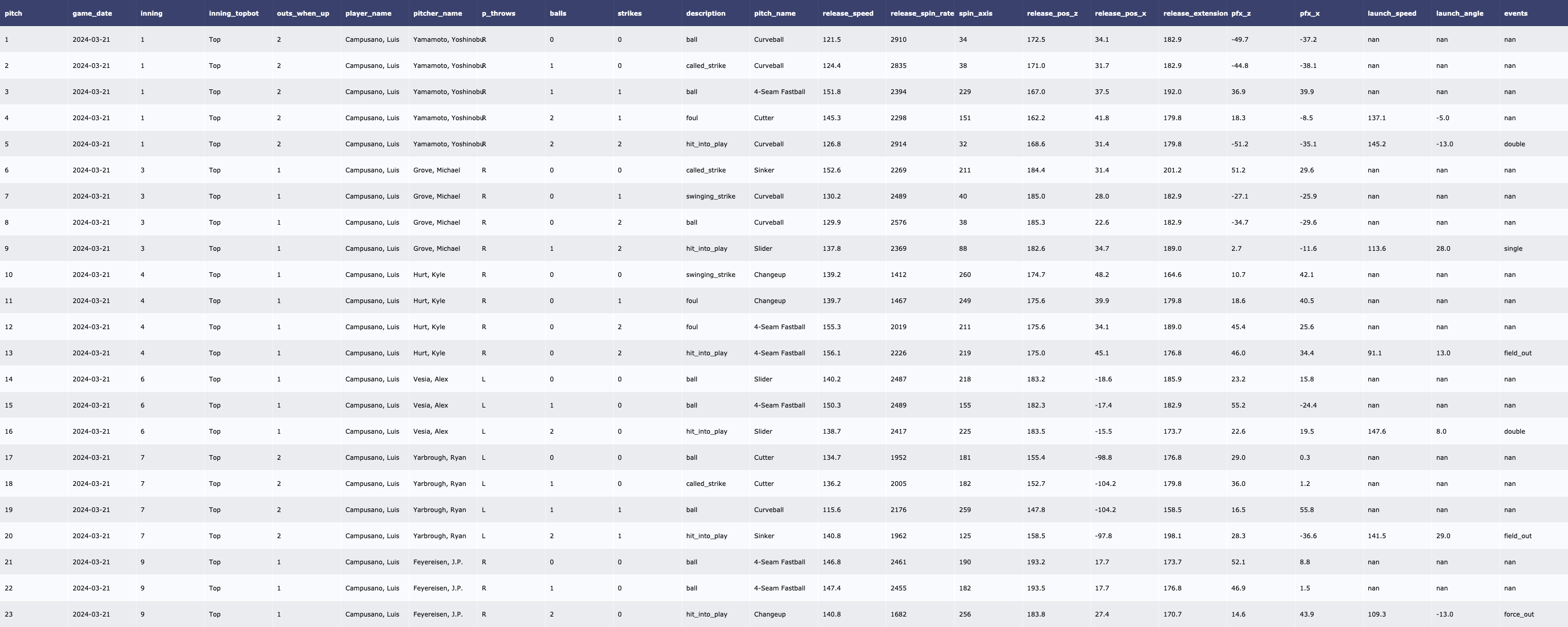Click "single" event in row 9

click(x=1513, y=248)
